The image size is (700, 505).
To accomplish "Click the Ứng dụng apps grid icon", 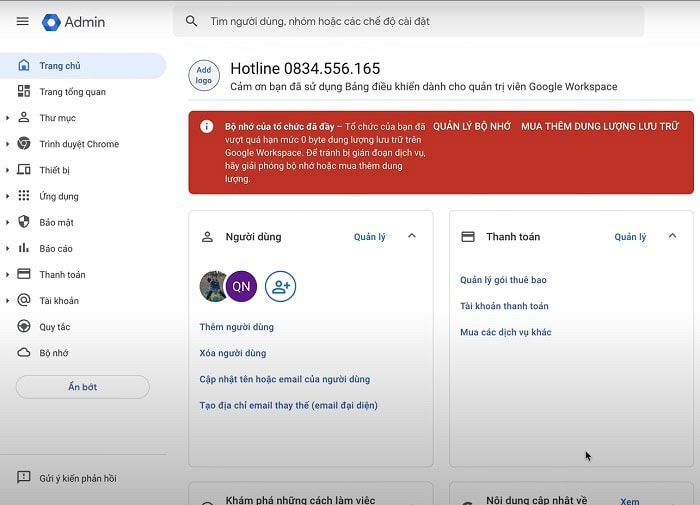I will (24, 196).
